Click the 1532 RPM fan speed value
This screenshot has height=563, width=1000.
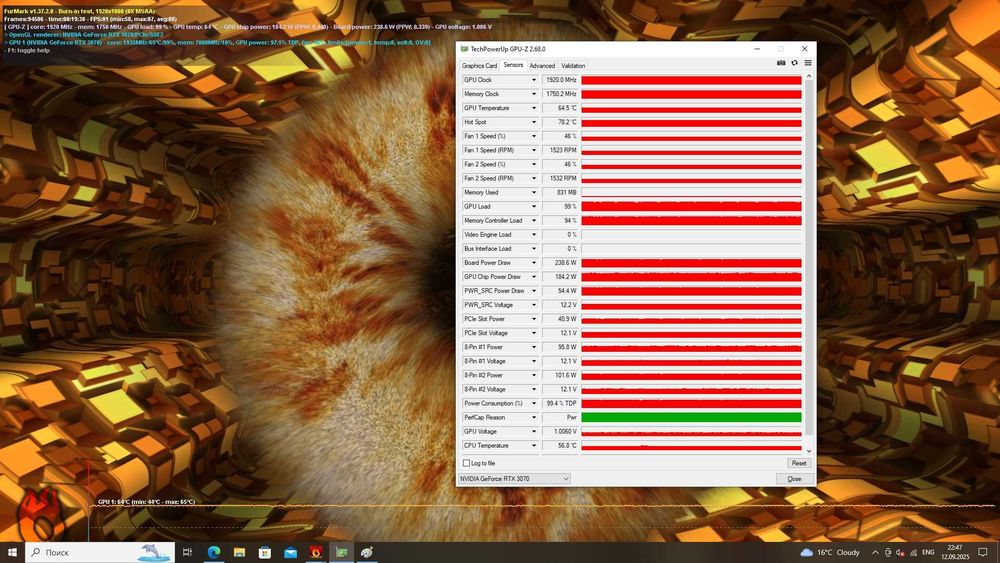[560, 178]
